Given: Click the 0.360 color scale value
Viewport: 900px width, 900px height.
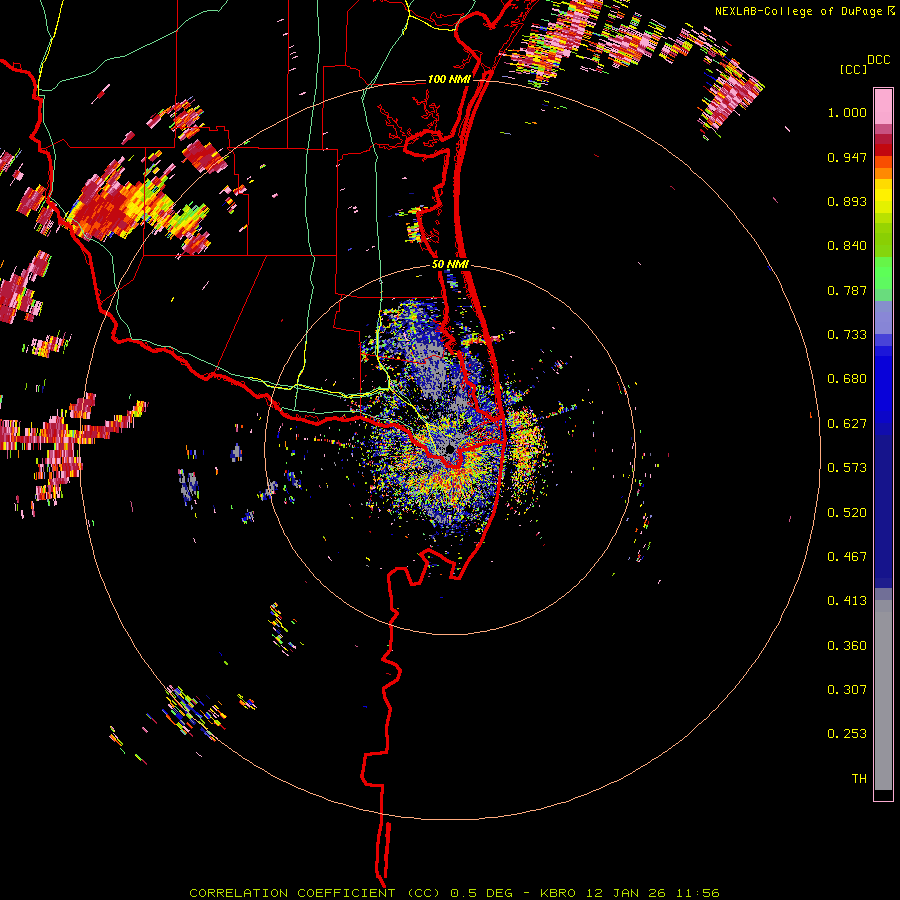Looking at the screenshot, I should (847, 646).
